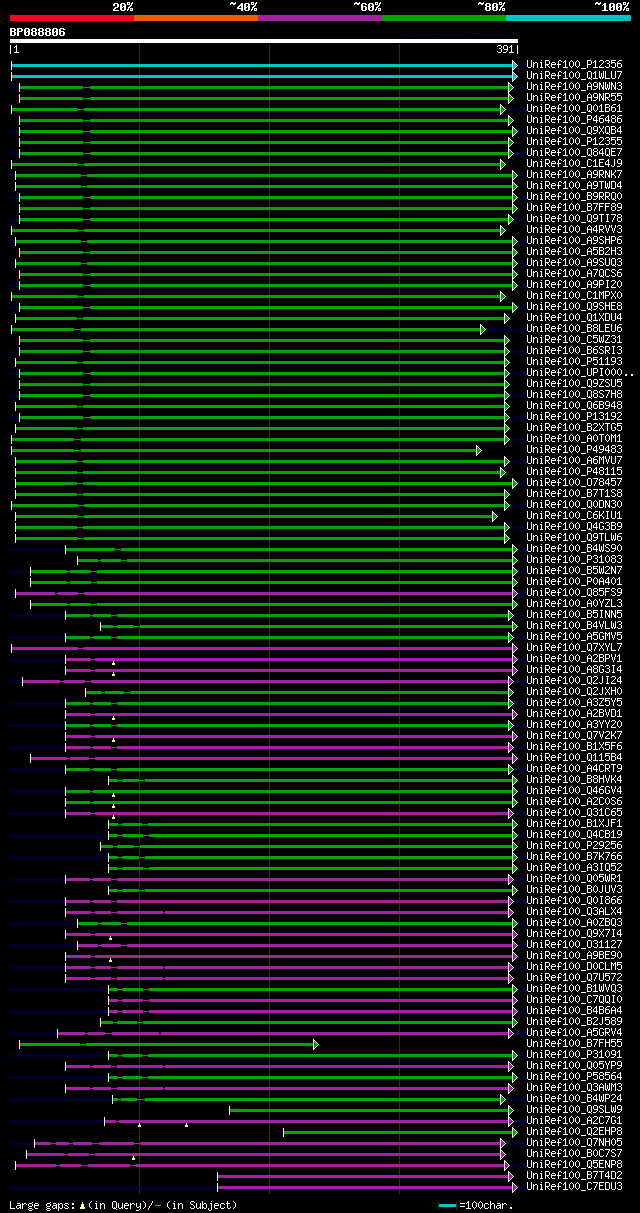Select label UniRef100_O78457
This screenshot has width=640, height=1213.
574,482
